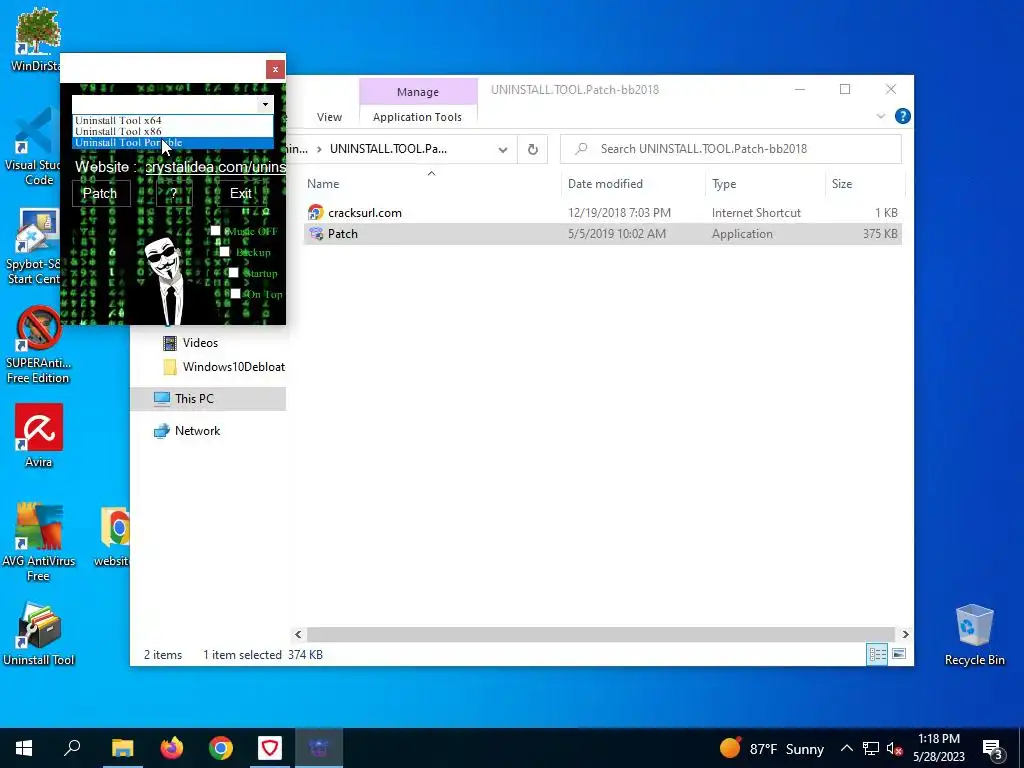Sort files by Type column
The width and height of the screenshot is (1024, 768).
click(724, 184)
